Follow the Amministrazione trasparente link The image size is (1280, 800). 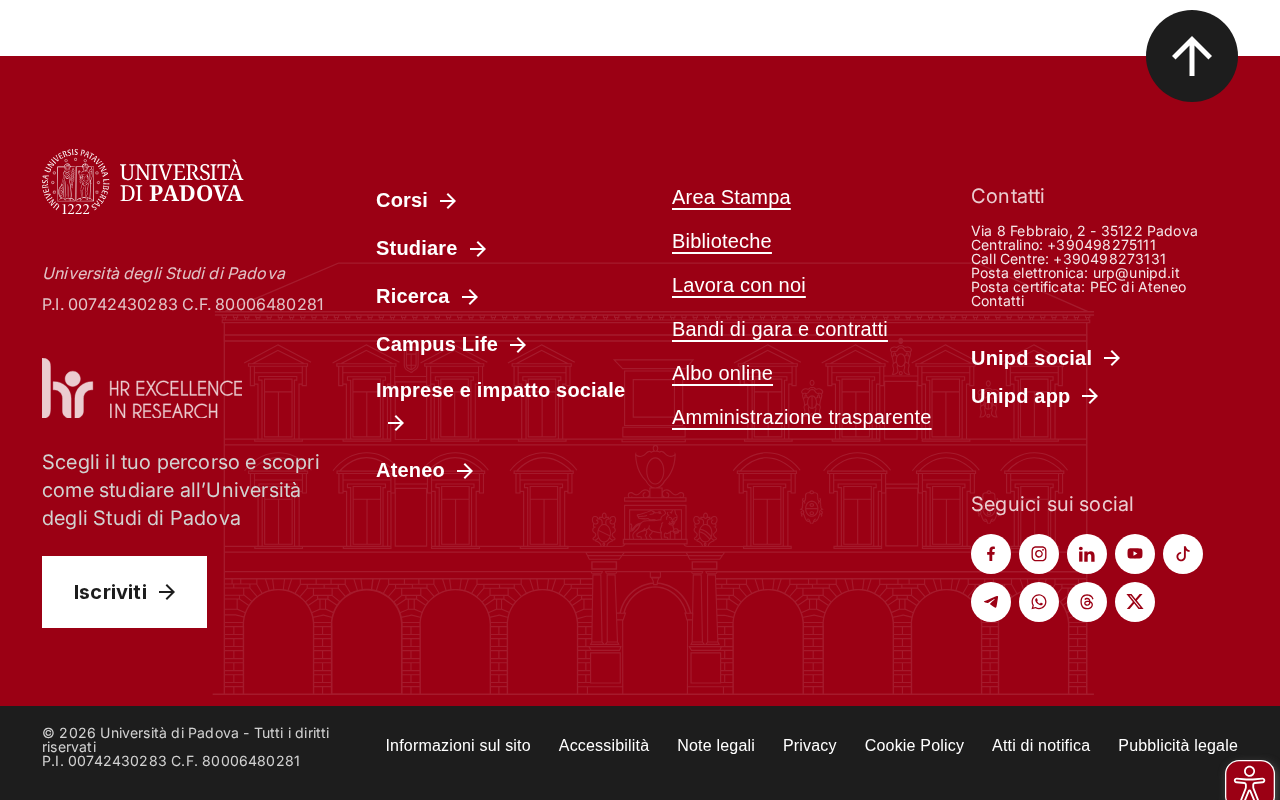[802, 417]
